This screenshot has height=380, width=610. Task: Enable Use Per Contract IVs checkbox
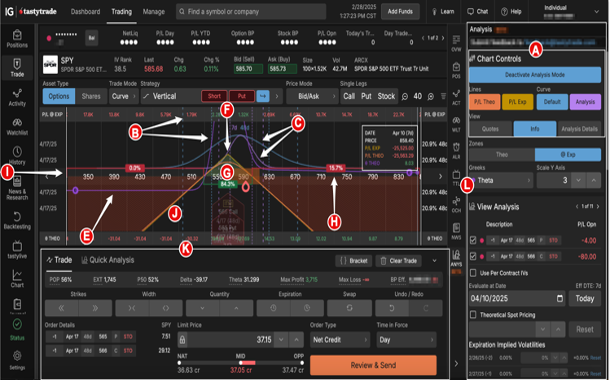click(473, 273)
